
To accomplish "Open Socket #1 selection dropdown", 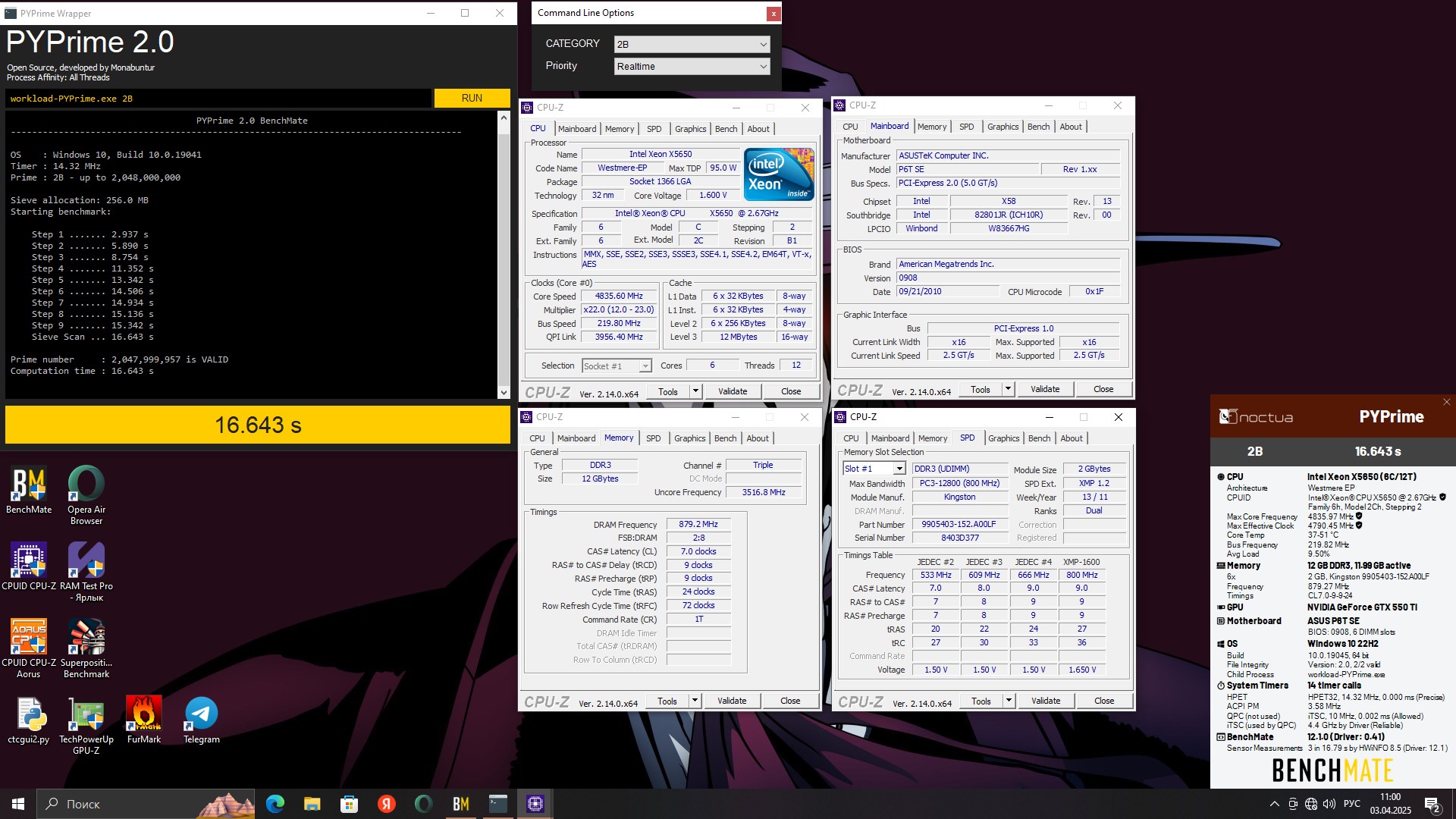I will (617, 366).
